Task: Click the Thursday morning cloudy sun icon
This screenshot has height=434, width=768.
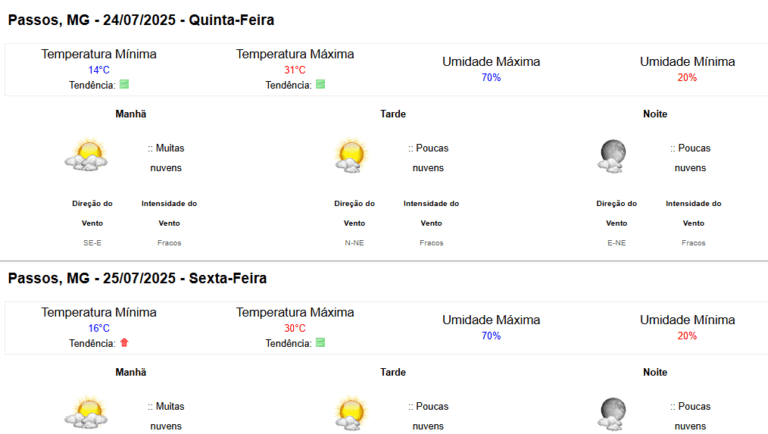Action: 87,154
